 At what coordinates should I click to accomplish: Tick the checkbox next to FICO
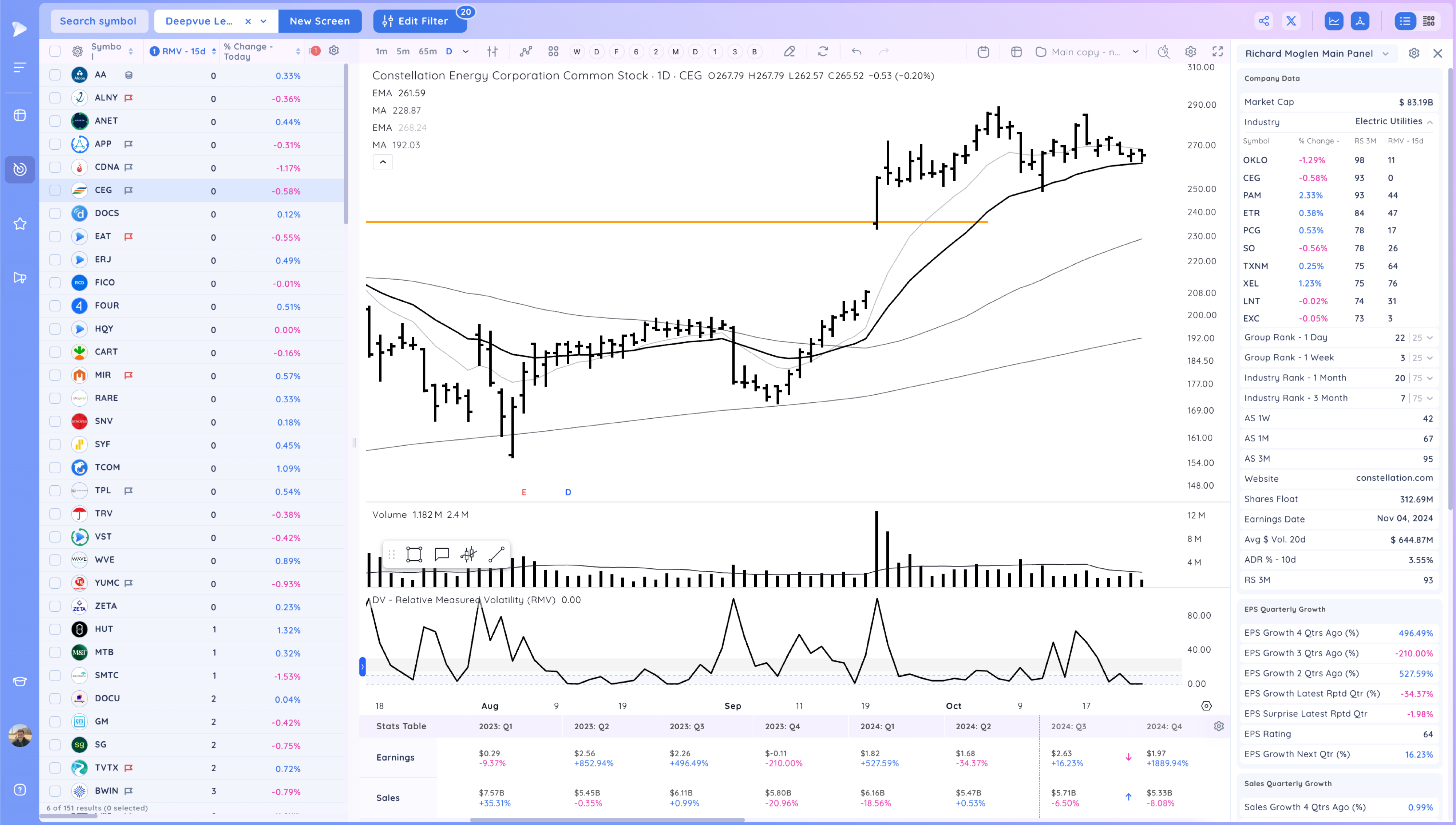55,283
